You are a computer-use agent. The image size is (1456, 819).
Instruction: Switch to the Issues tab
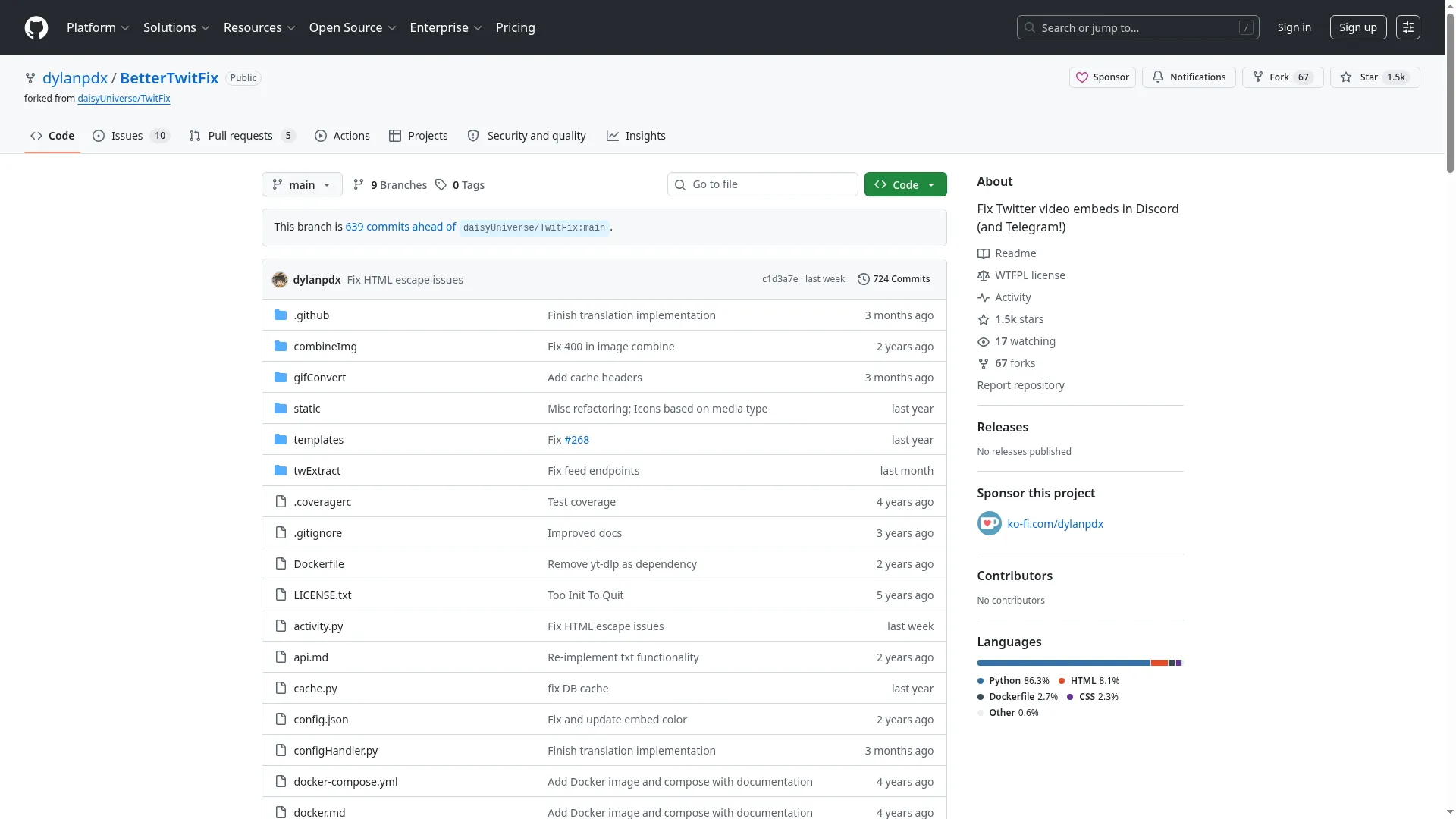tap(131, 136)
